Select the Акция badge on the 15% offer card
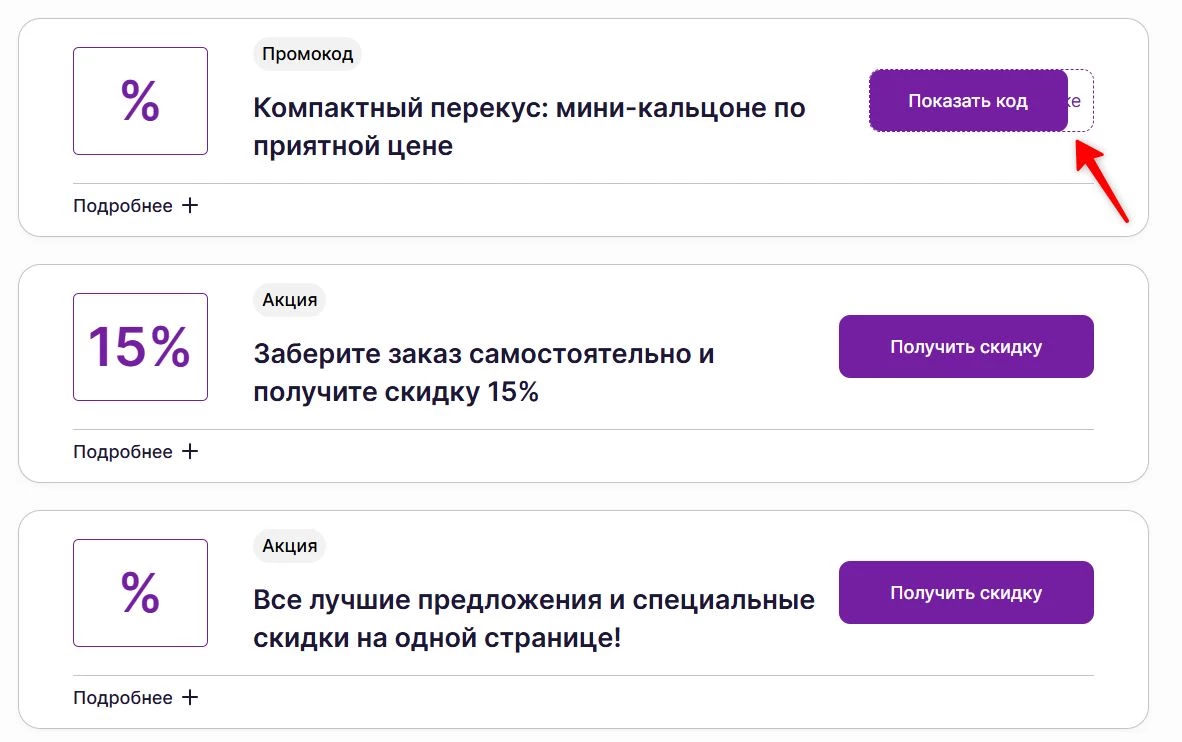The height and width of the screenshot is (742, 1182). coord(289,300)
